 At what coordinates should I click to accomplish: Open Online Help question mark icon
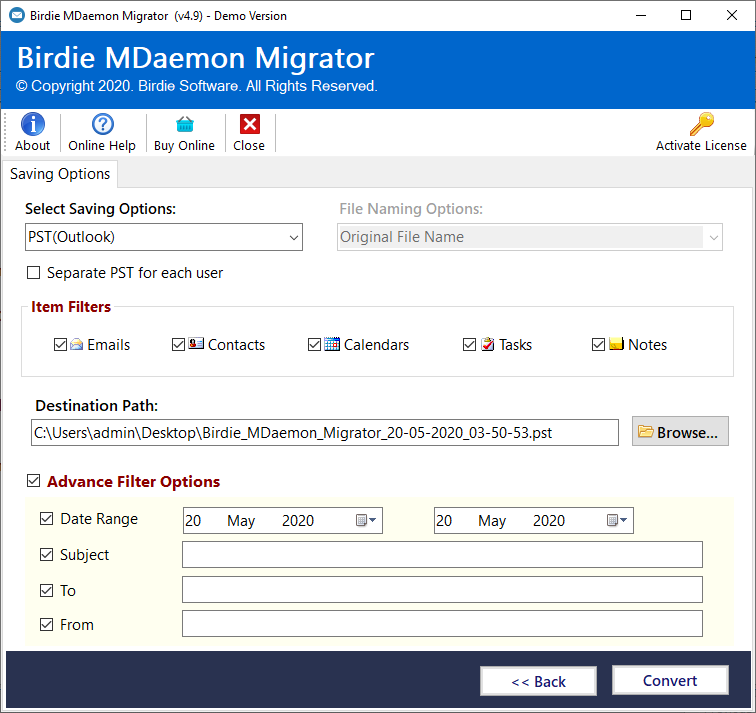103,124
